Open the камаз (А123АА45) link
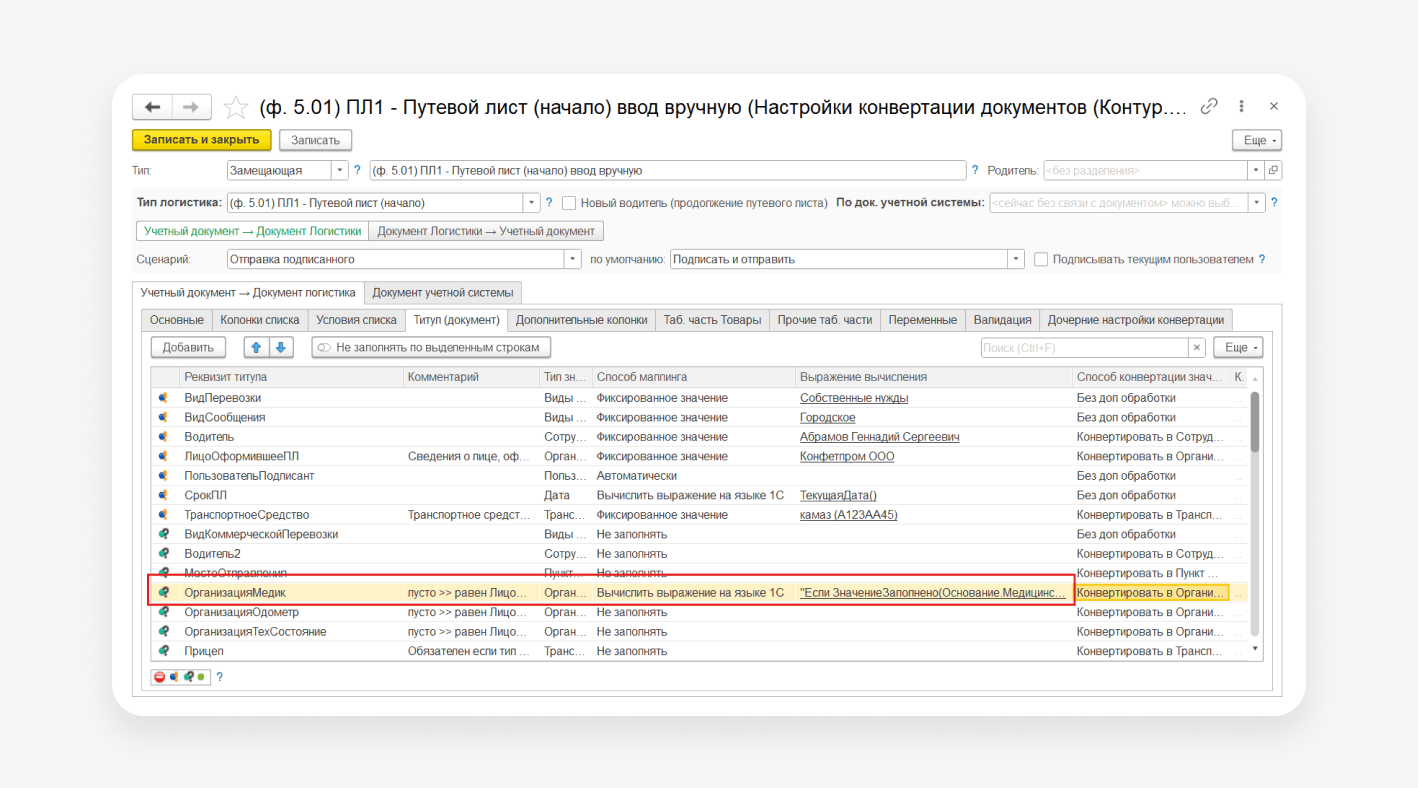Viewport: 1418px width, 788px height. tap(849, 515)
